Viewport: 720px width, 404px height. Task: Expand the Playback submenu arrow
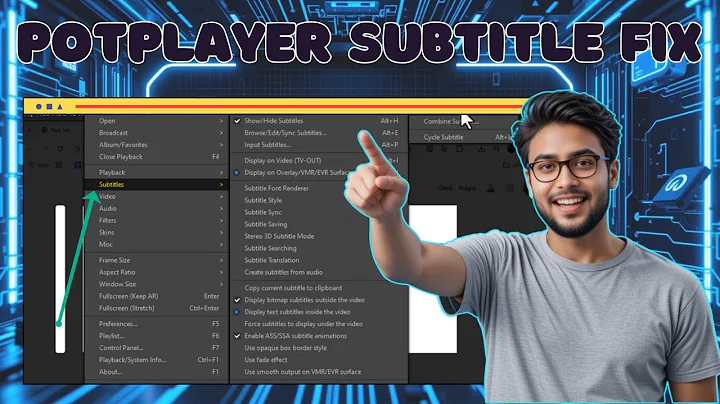pyautogui.click(x=221, y=173)
